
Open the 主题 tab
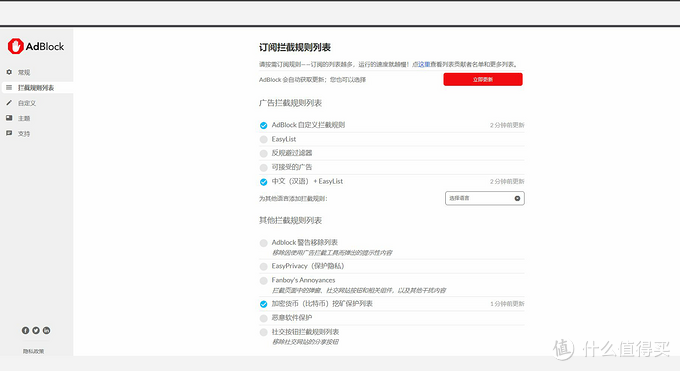point(24,118)
